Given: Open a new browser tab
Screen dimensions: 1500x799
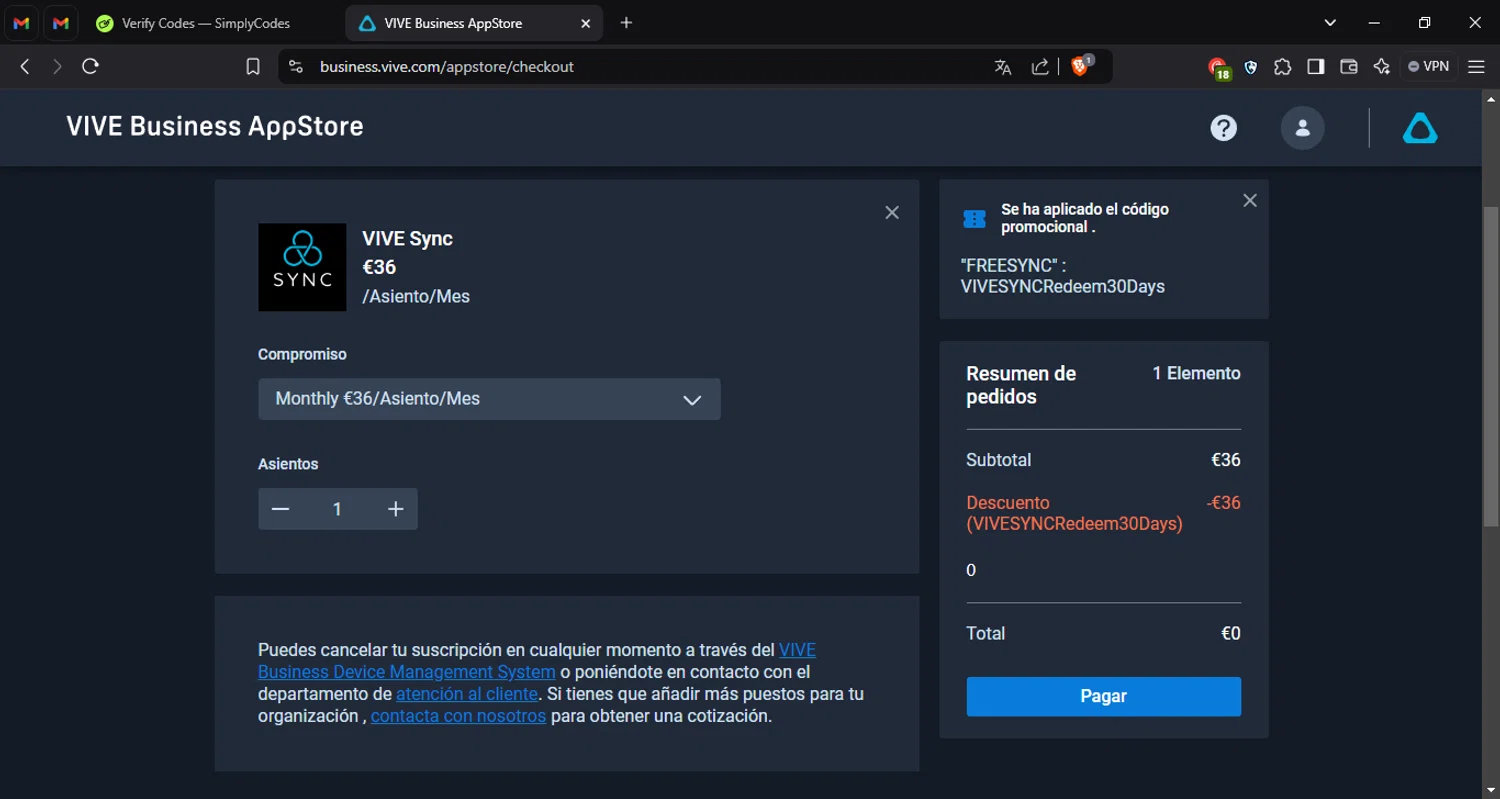Looking at the screenshot, I should point(626,23).
